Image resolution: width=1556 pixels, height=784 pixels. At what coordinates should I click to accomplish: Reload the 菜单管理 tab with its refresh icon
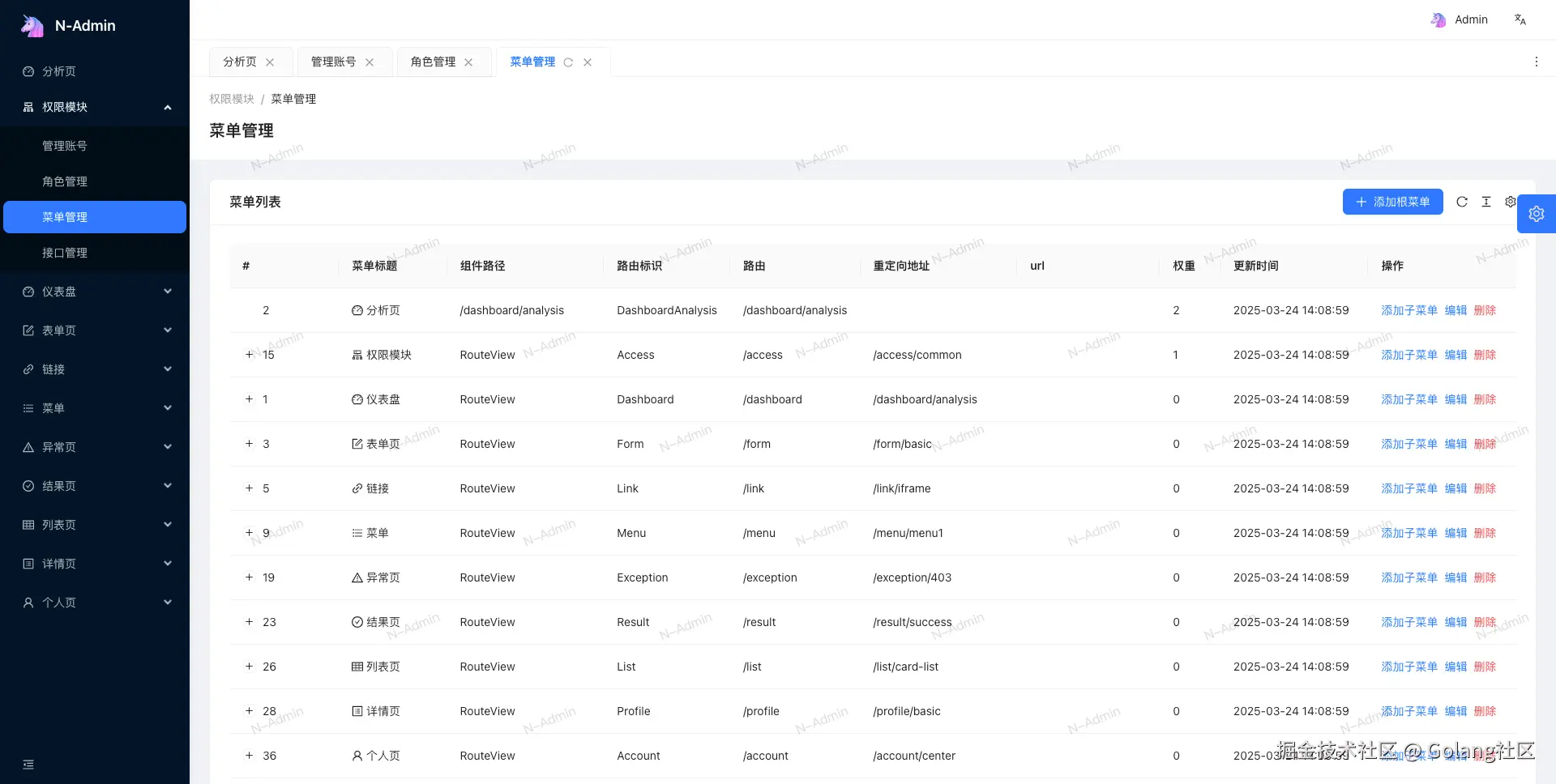(x=568, y=62)
